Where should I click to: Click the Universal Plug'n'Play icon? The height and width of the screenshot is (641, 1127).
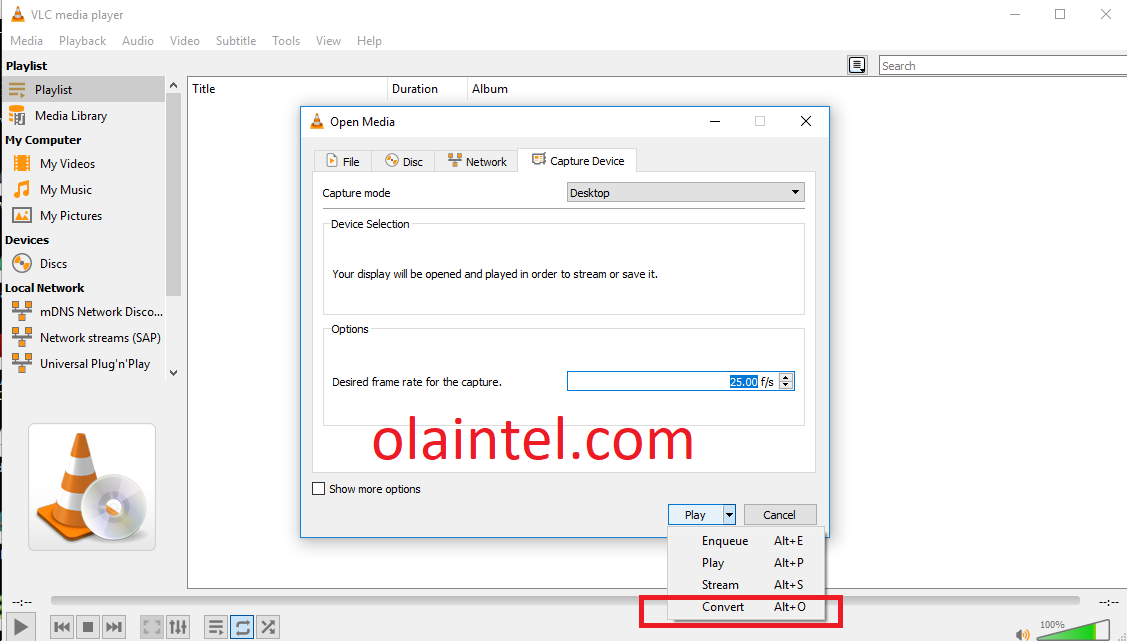point(22,363)
